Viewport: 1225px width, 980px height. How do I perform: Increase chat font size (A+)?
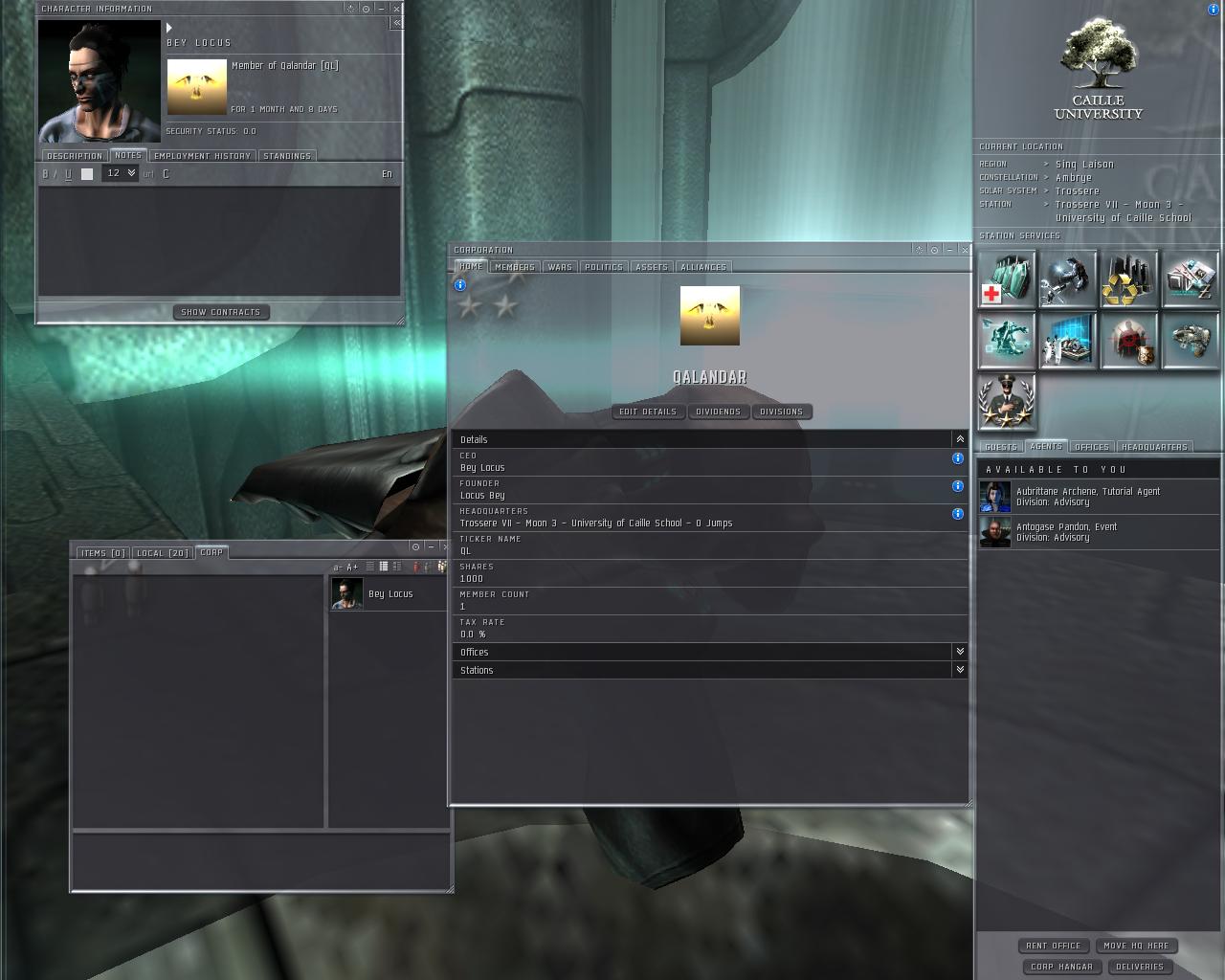352,568
